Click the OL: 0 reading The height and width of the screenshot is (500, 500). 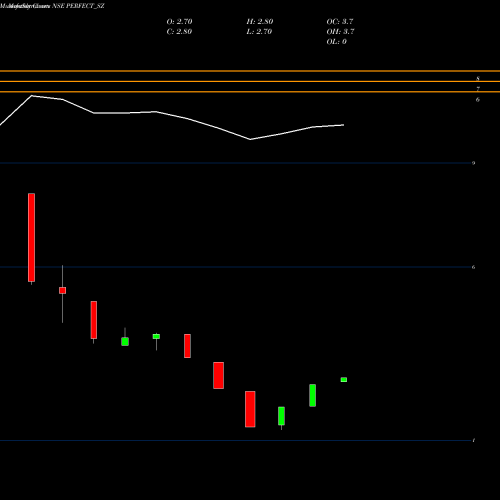336,41
